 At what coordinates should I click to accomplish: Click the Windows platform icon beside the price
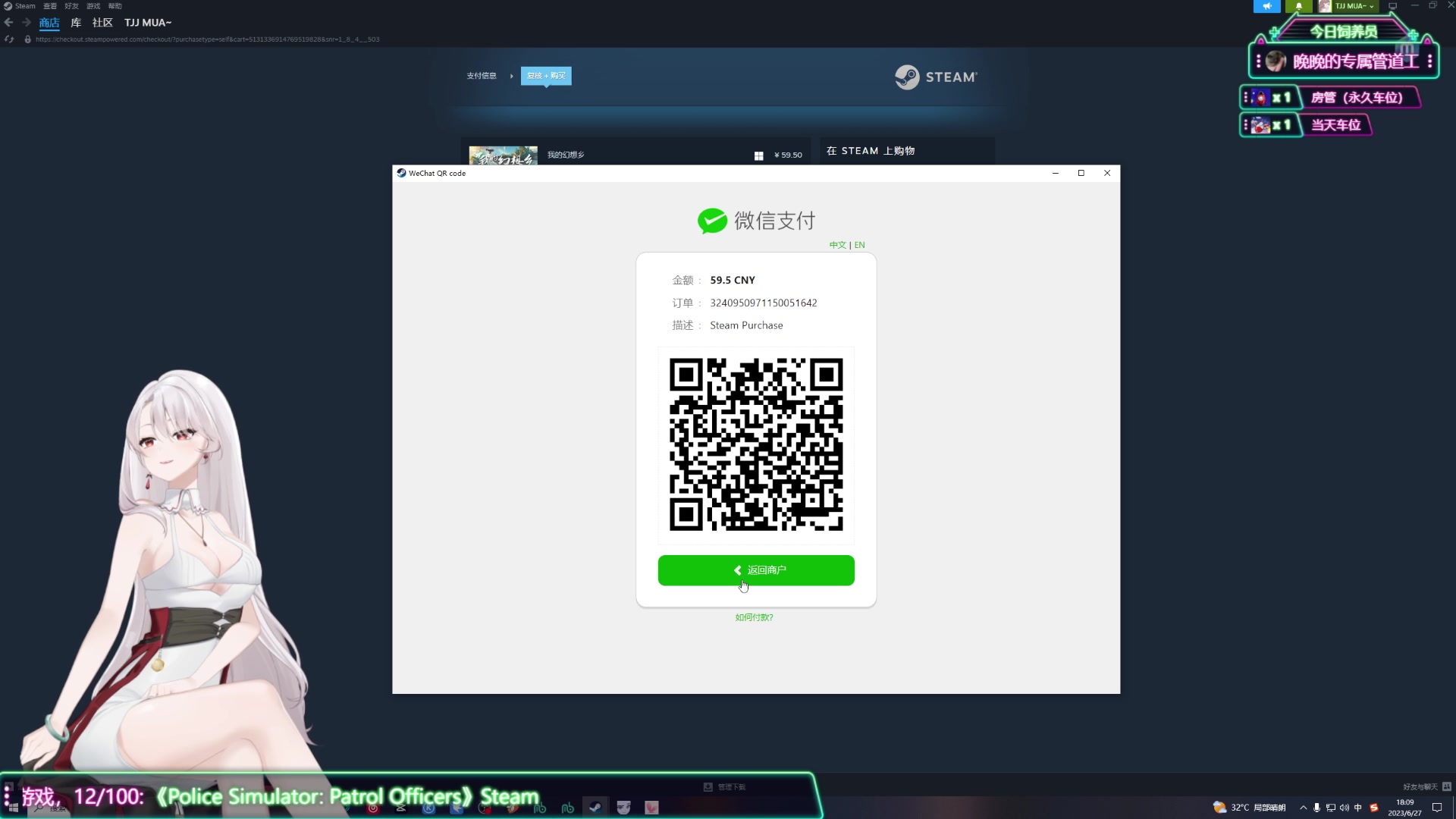758,155
